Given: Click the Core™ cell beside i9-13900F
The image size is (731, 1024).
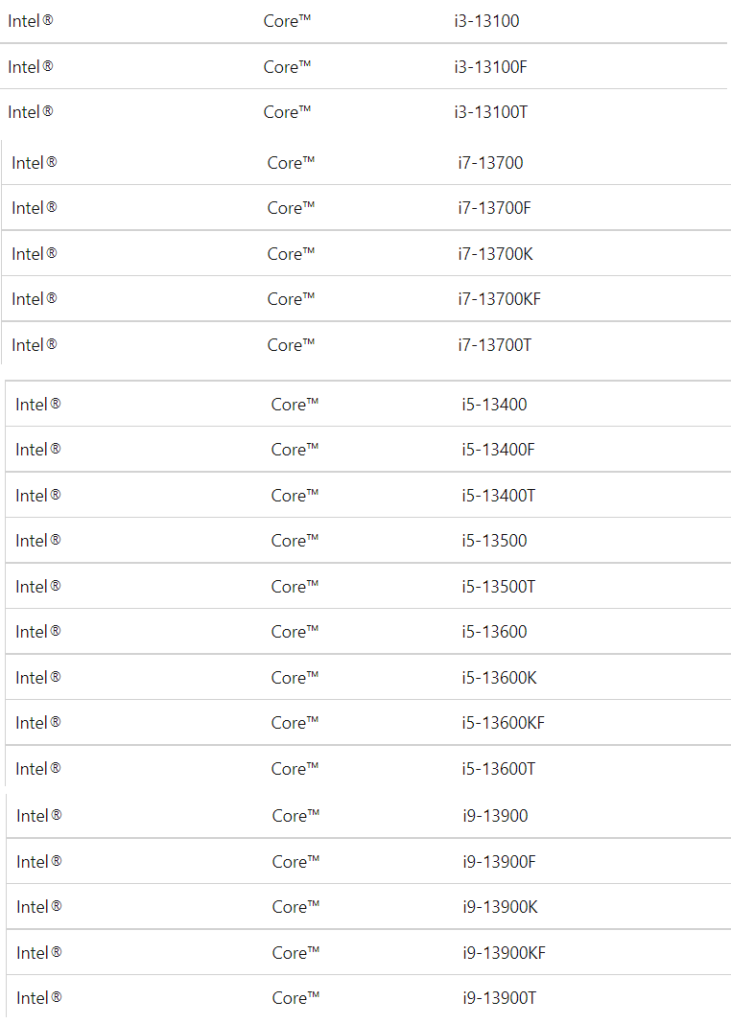Looking at the screenshot, I should pyautogui.click(x=296, y=862).
